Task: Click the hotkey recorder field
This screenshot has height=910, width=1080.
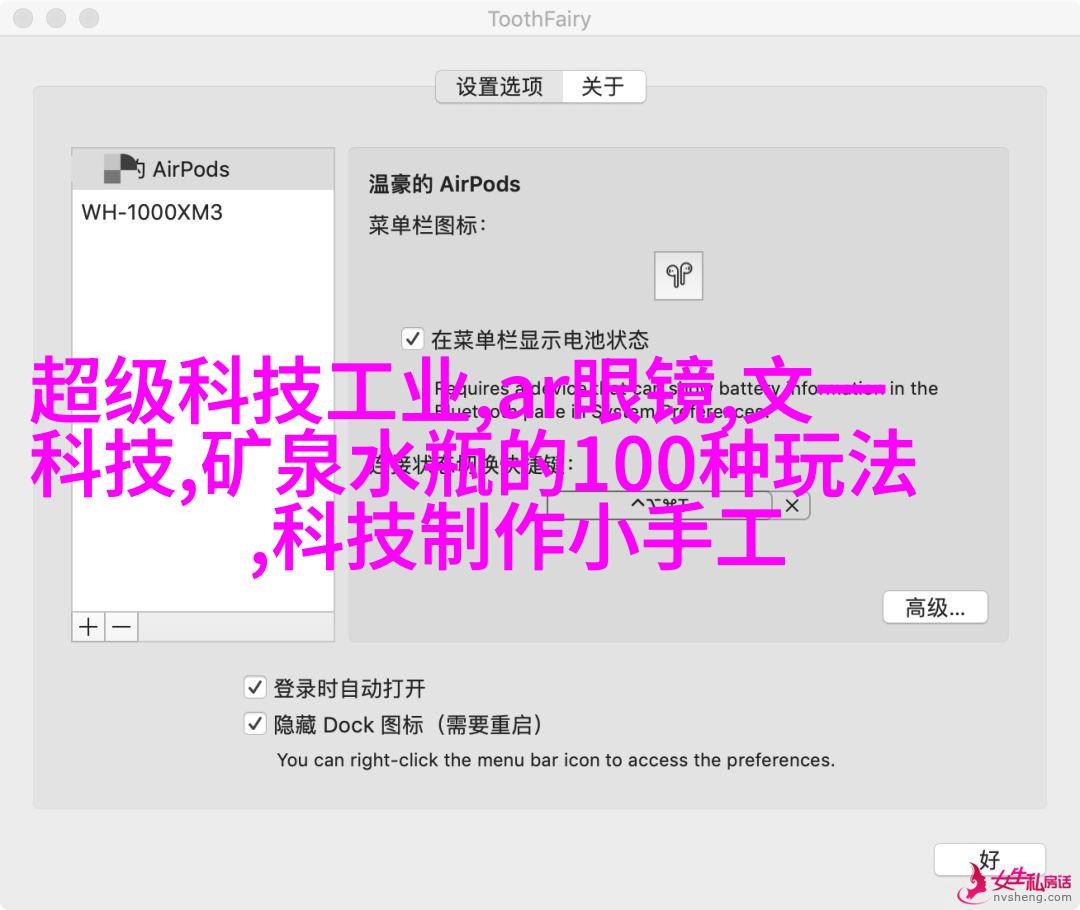Action: coord(659,506)
